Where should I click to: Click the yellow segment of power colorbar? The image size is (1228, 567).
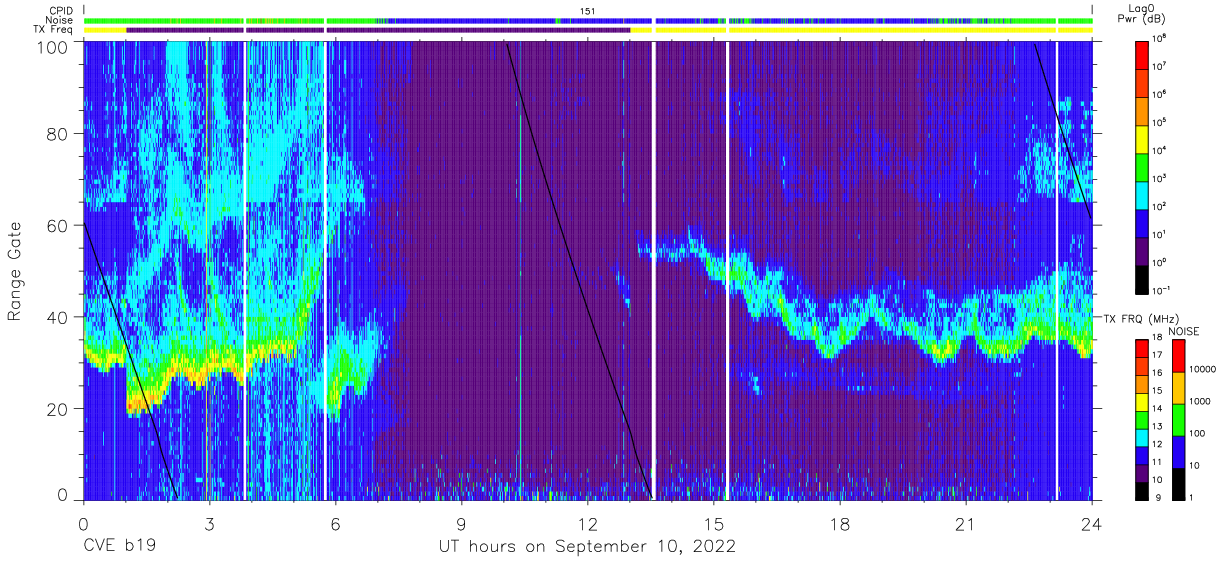point(1144,138)
